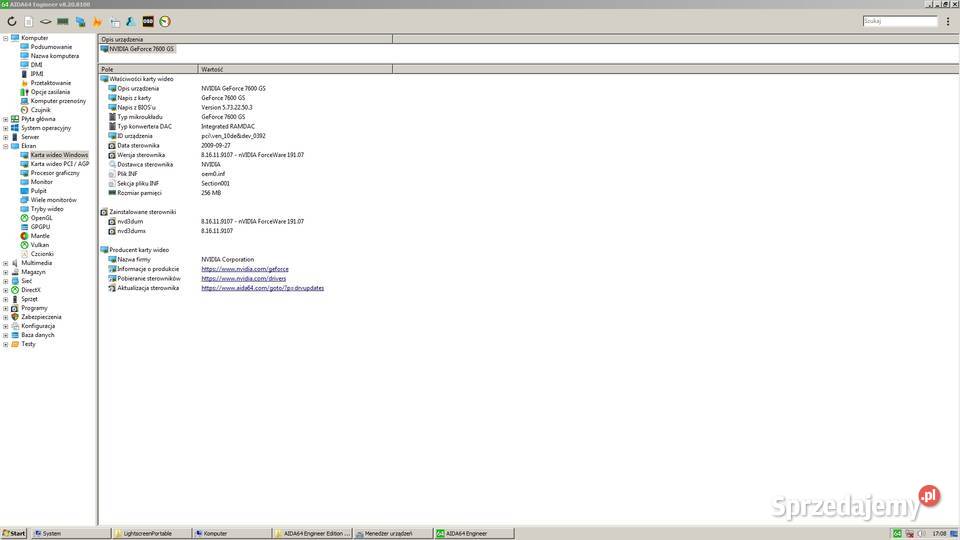This screenshot has height=540, width=960.
Task: Click the Windows Start button
Action: [14, 534]
